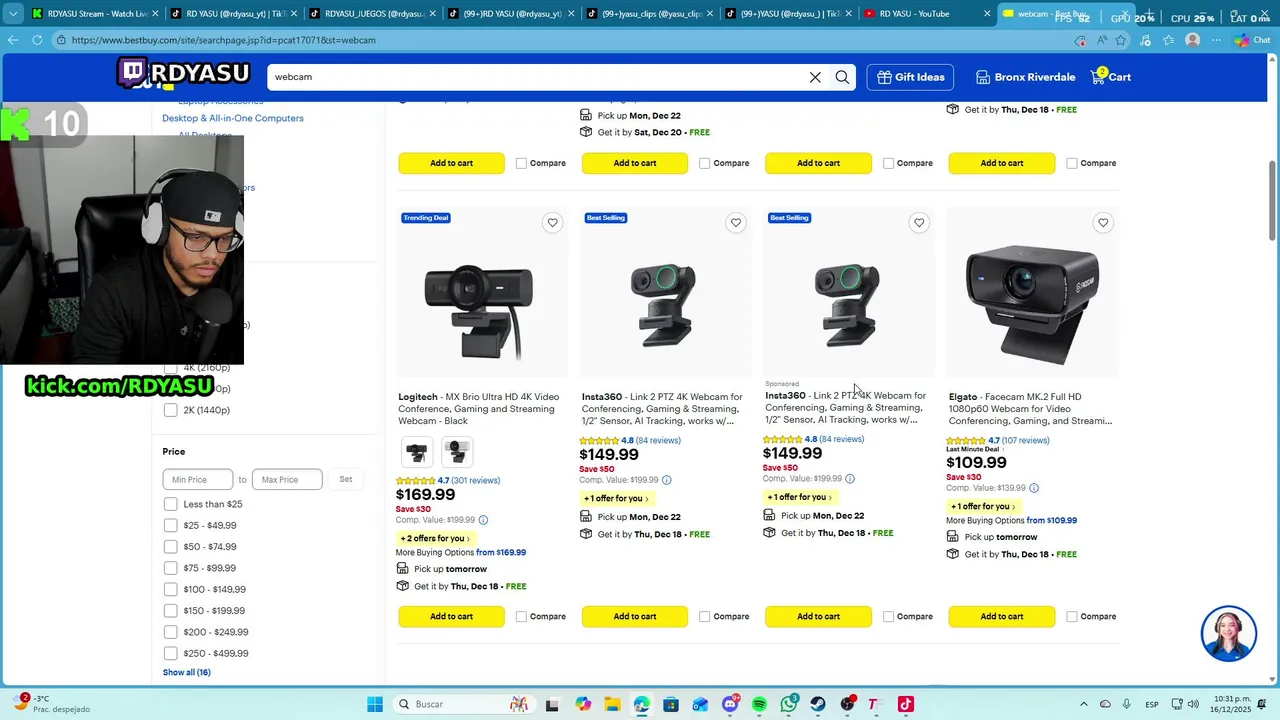Check the '$25 - $49.99' price filter
The width and height of the screenshot is (1280, 720).
(x=170, y=525)
